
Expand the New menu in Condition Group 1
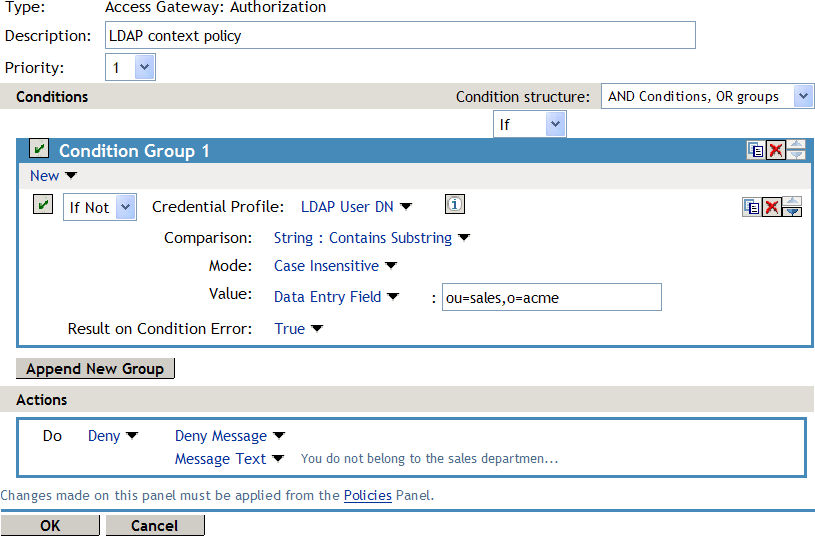(53, 176)
